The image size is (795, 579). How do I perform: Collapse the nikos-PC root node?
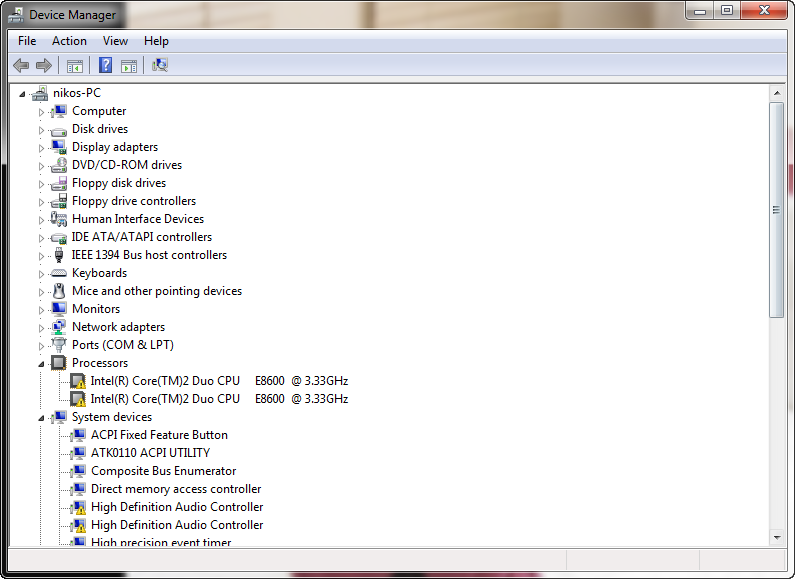[22, 94]
